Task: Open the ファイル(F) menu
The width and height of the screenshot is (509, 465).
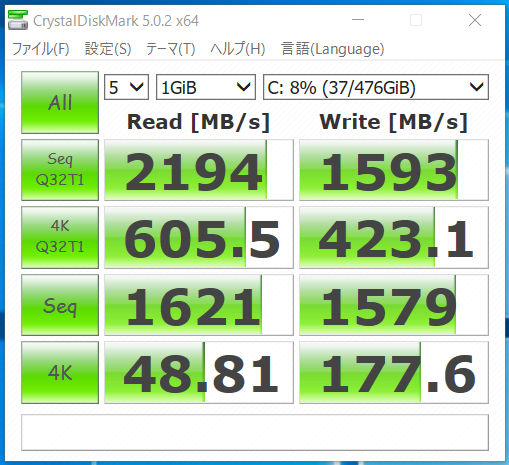Action: pos(41,49)
